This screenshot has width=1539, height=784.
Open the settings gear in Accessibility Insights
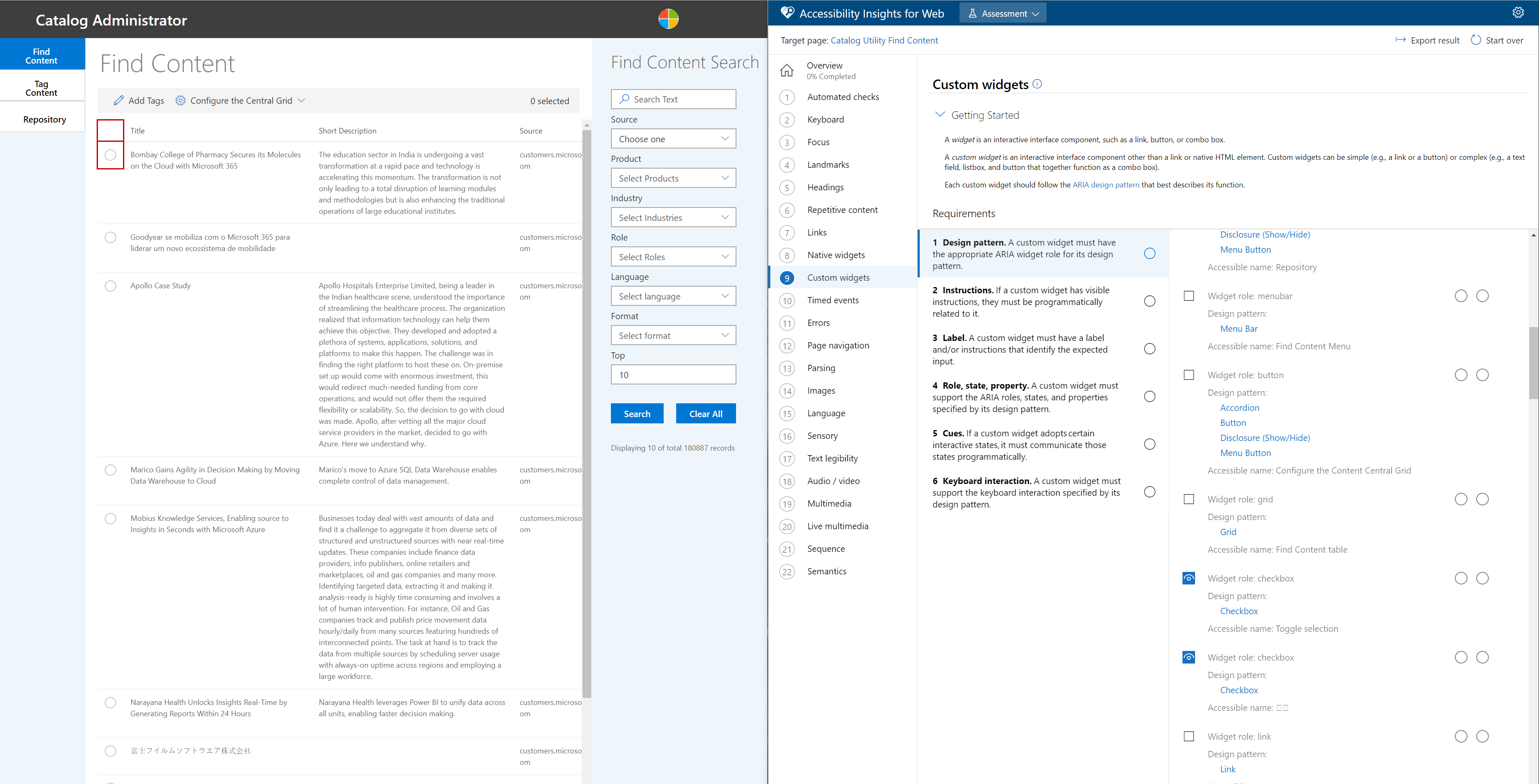[1518, 13]
